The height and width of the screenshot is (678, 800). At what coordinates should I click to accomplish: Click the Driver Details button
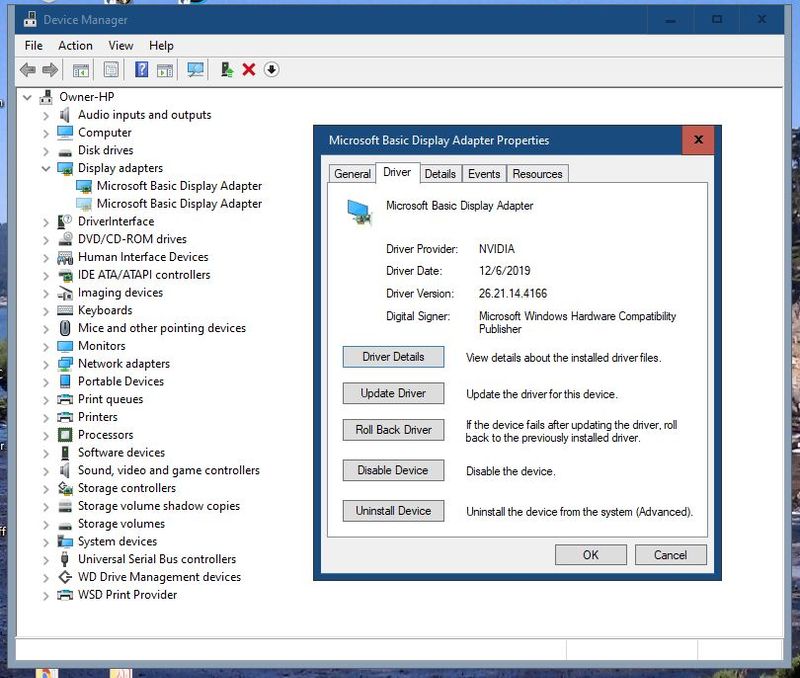point(393,357)
